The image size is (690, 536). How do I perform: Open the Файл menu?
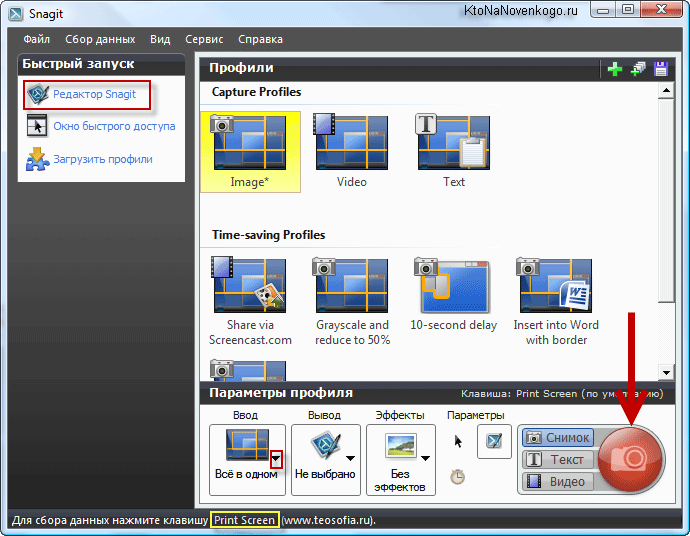click(x=37, y=39)
